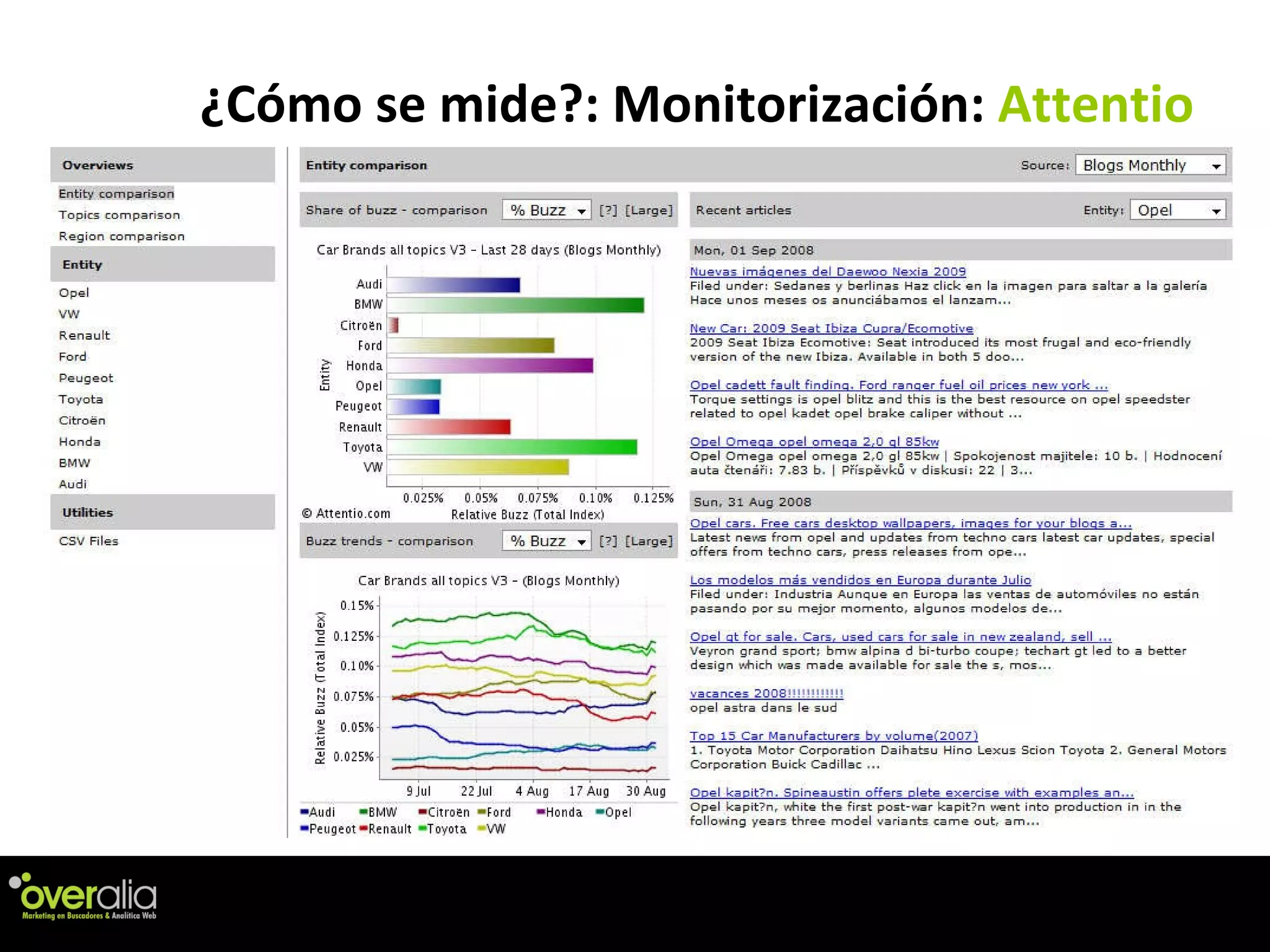Select VW in the Entity sidebar
1270x952 pixels.
point(69,314)
